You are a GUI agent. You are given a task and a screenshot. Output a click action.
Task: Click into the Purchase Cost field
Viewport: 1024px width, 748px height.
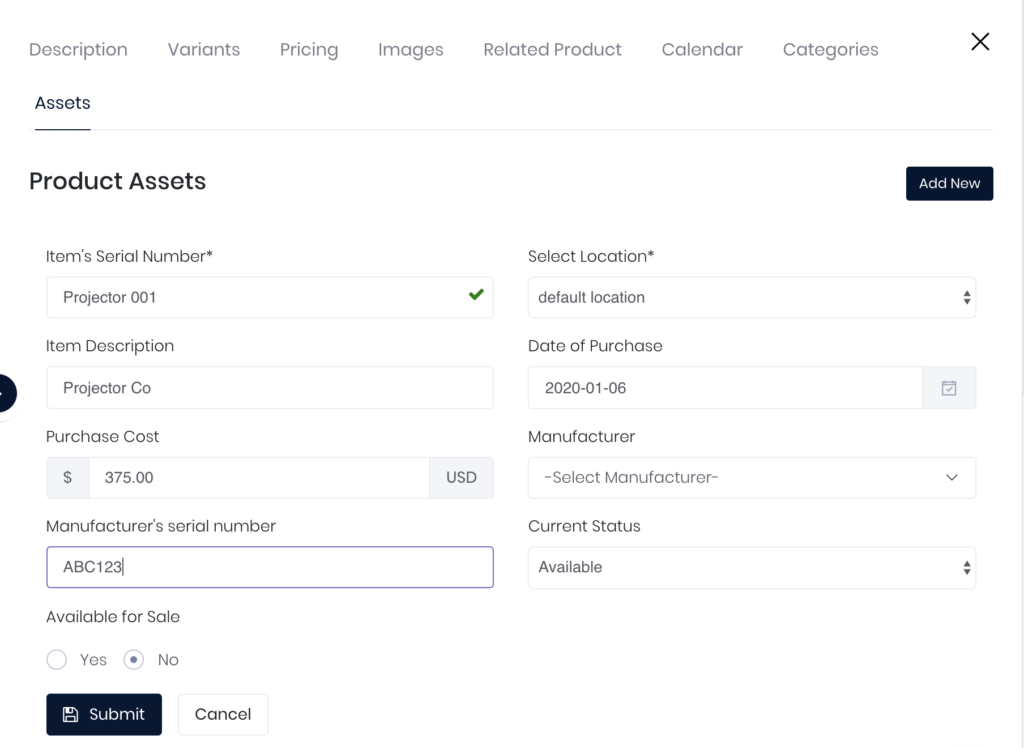(x=259, y=478)
